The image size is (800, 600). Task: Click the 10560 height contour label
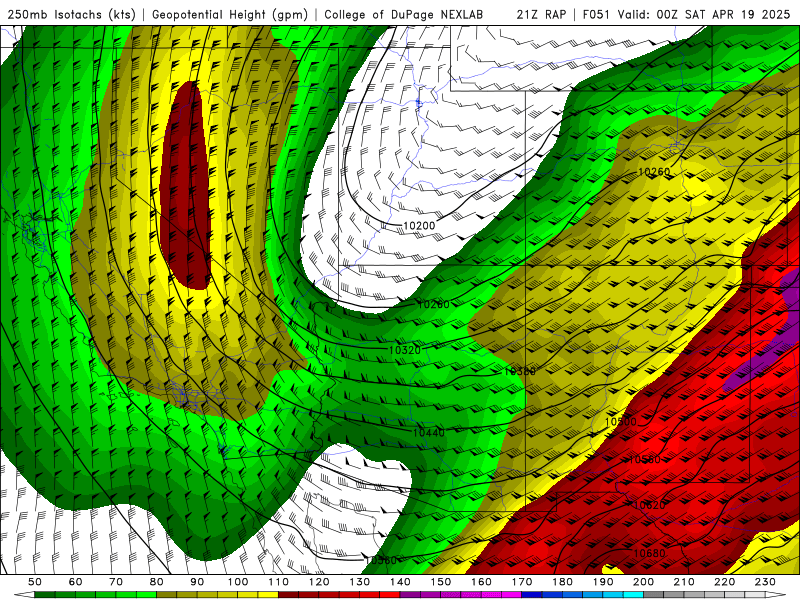pyautogui.click(x=644, y=460)
